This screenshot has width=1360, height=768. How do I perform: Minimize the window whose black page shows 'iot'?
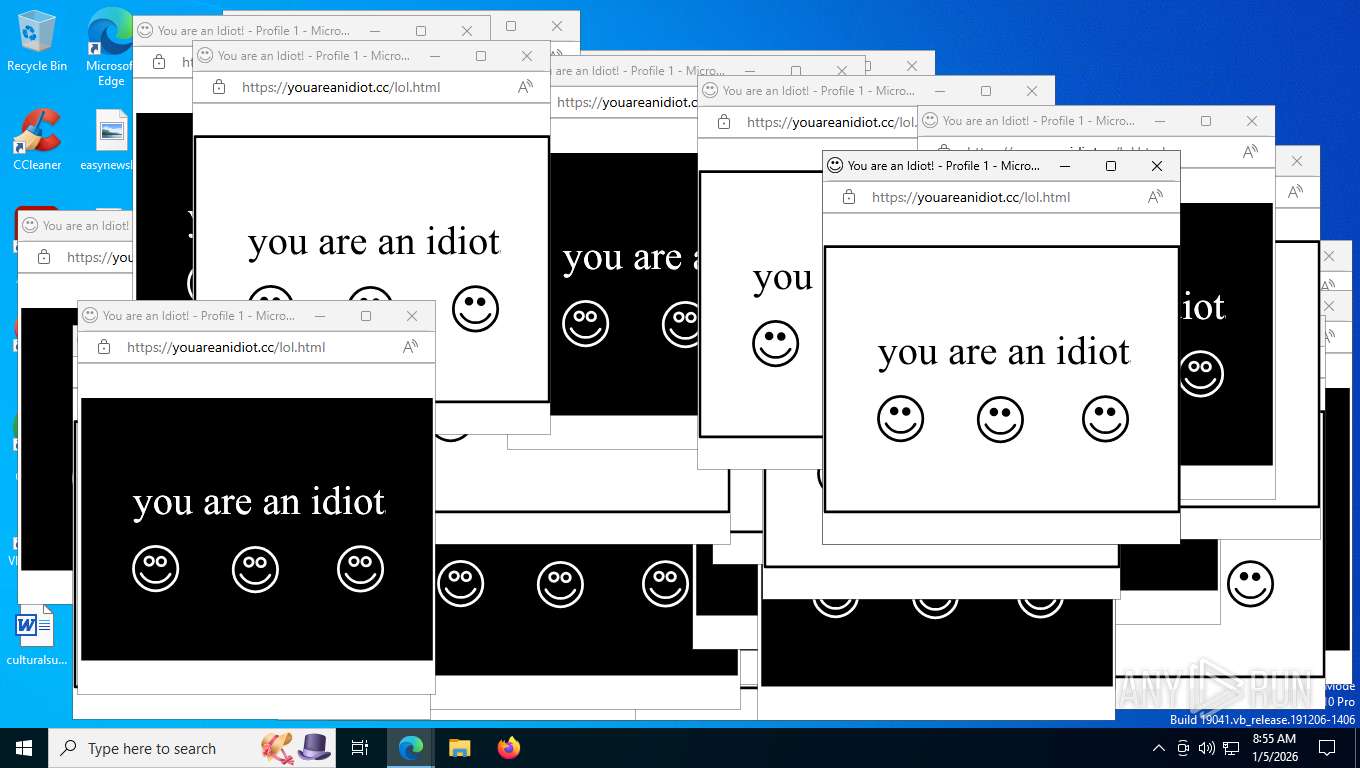coord(1160,121)
